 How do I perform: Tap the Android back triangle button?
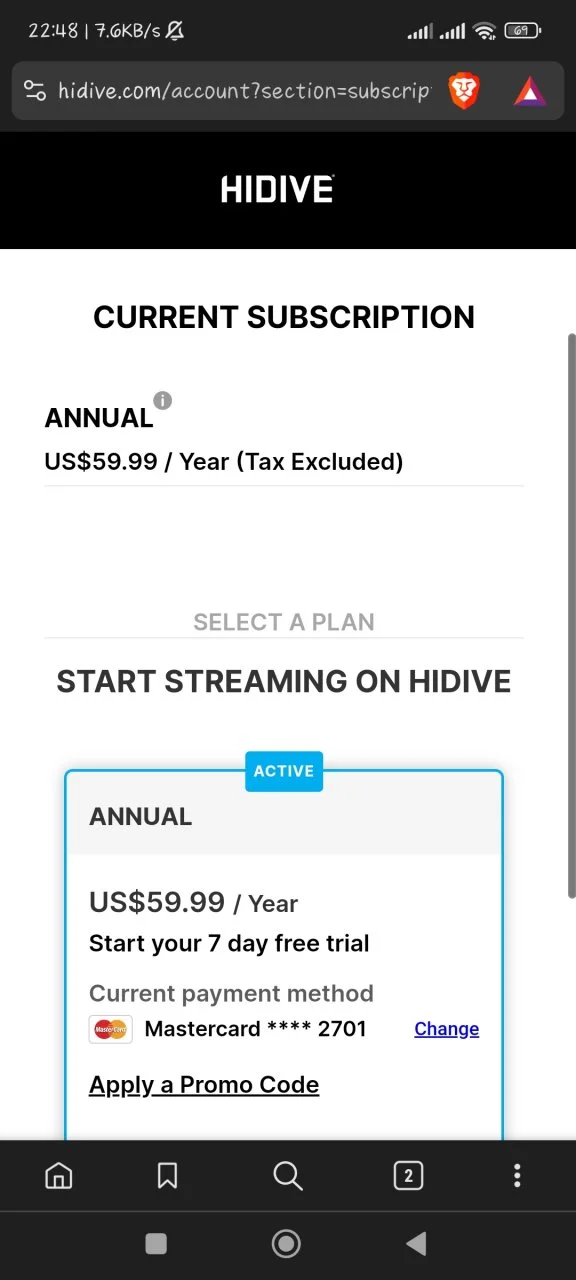pyautogui.click(x=416, y=1243)
